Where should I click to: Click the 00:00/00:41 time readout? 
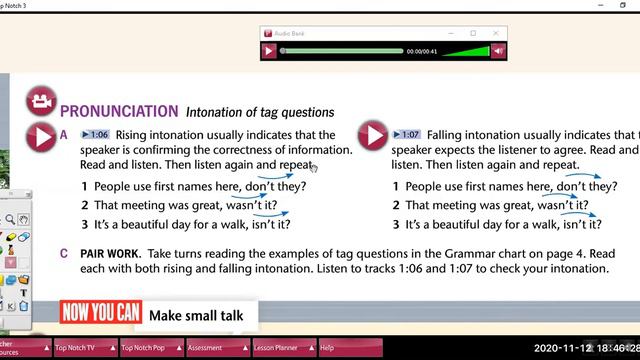coord(422,51)
